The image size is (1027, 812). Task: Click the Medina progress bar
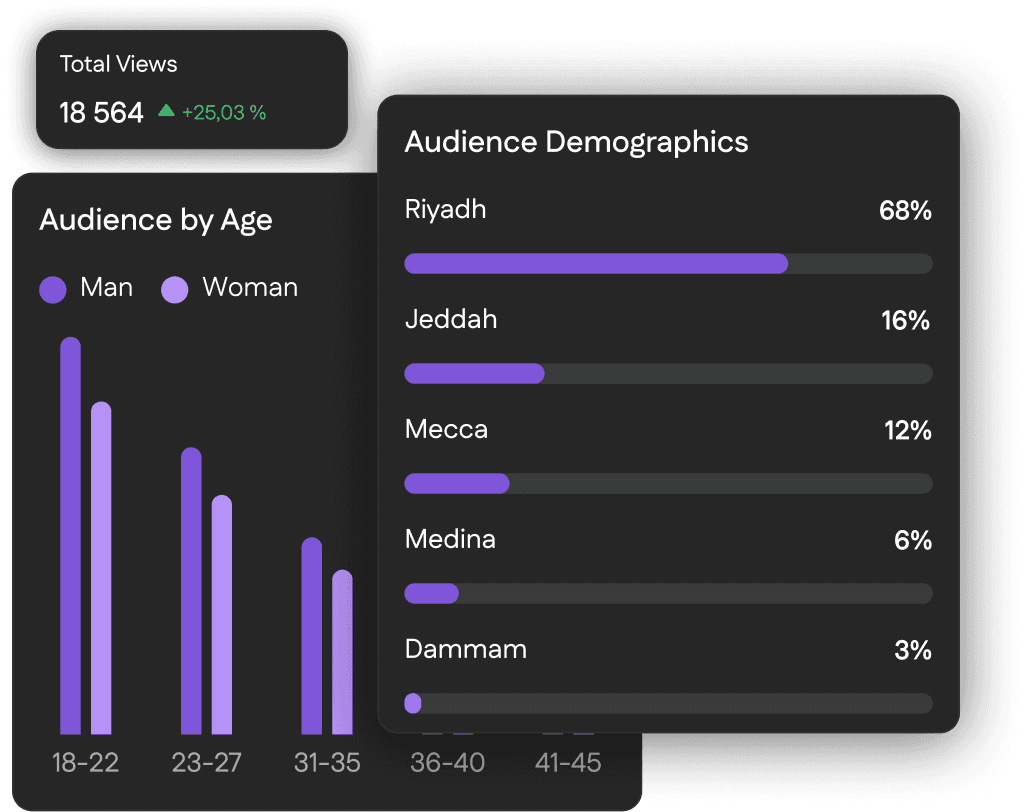(668, 594)
